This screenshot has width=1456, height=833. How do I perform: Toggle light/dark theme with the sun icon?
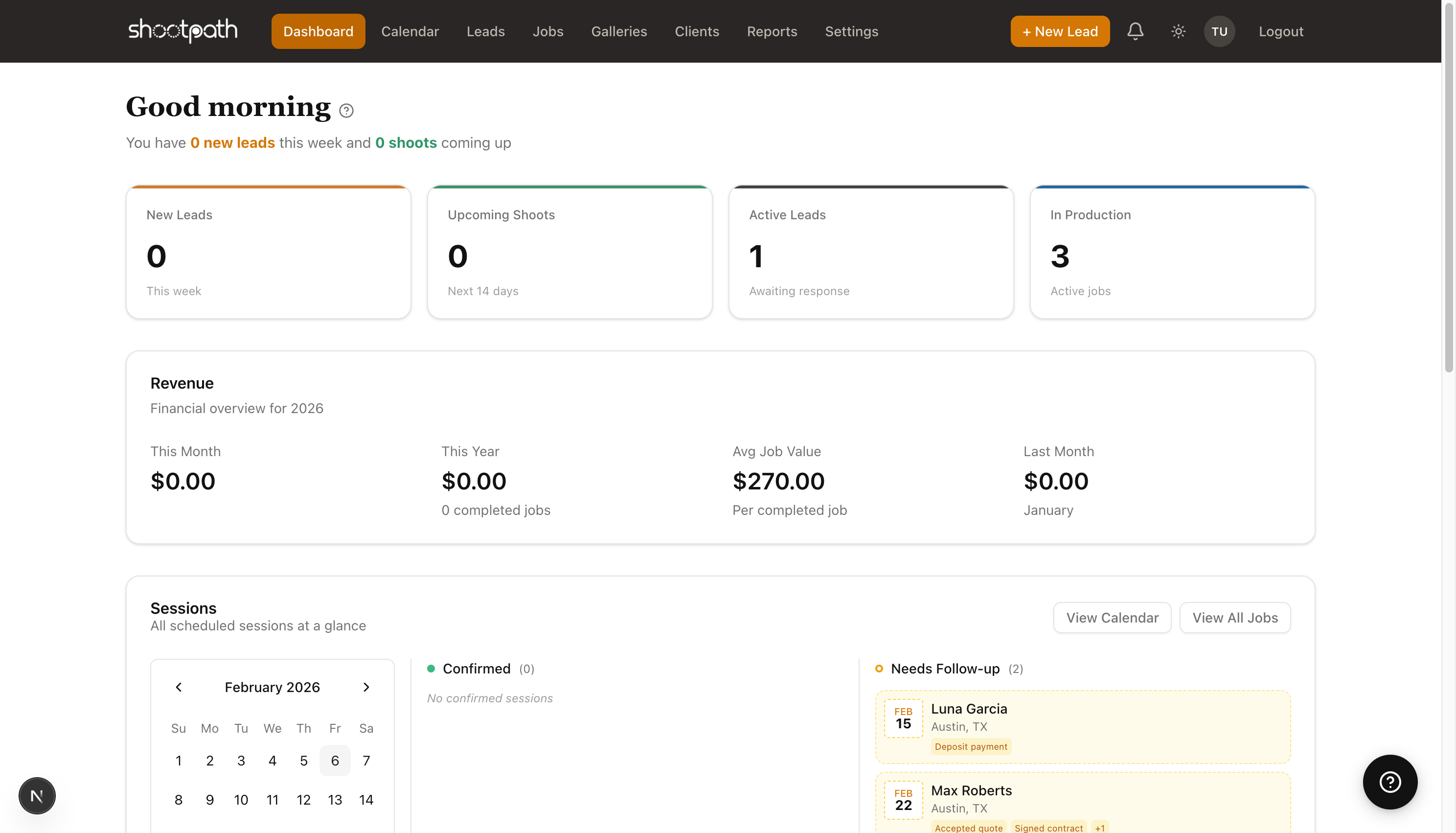click(1178, 31)
